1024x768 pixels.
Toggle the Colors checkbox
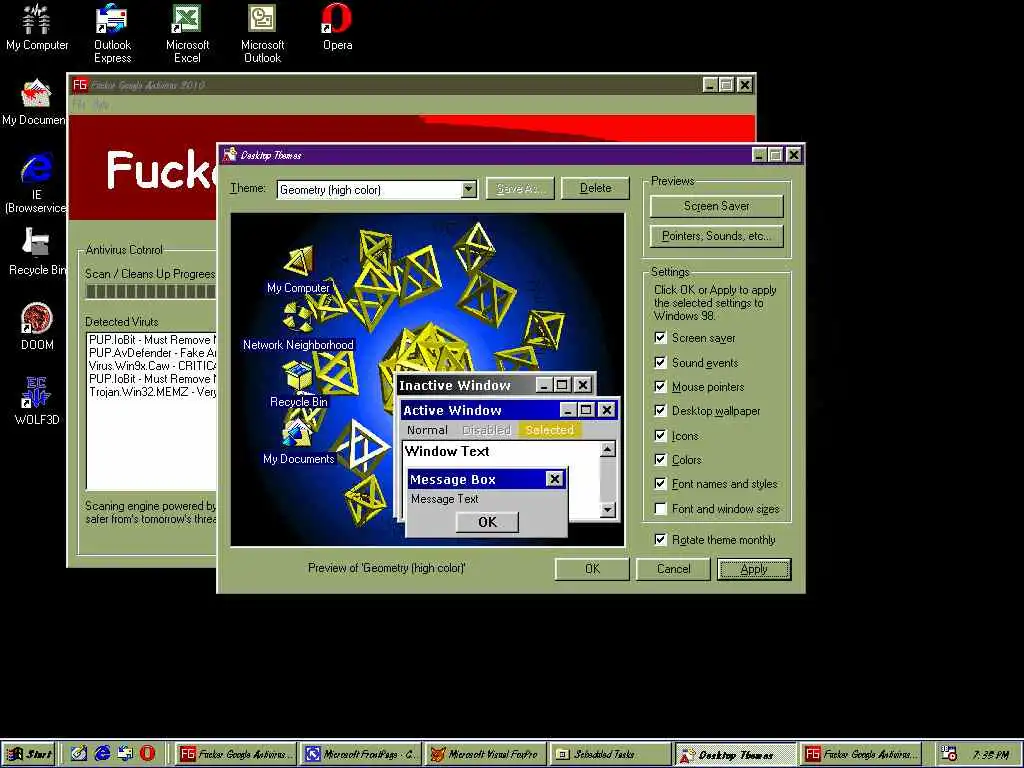[x=660, y=459]
